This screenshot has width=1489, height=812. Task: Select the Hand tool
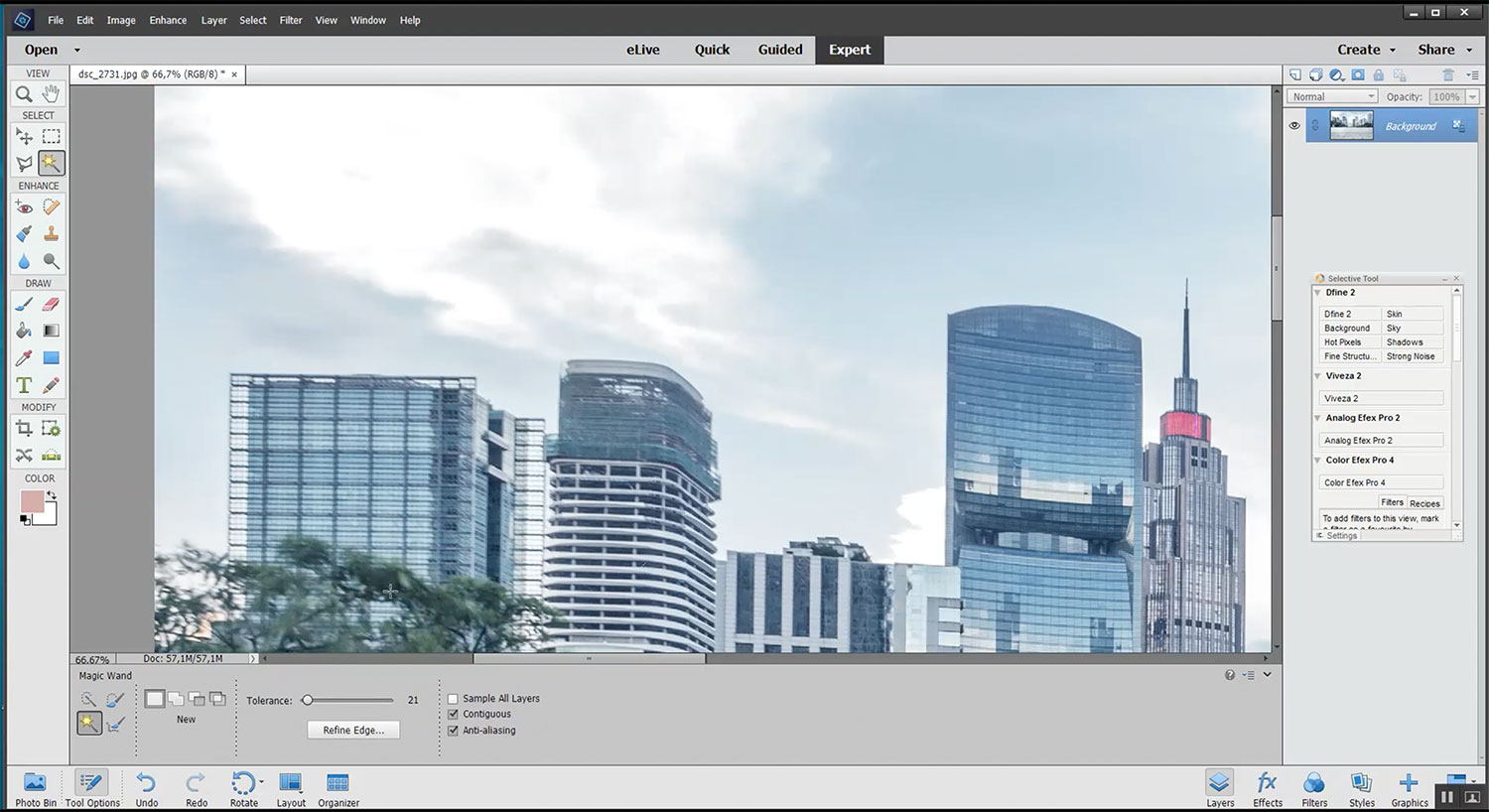(51, 94)
